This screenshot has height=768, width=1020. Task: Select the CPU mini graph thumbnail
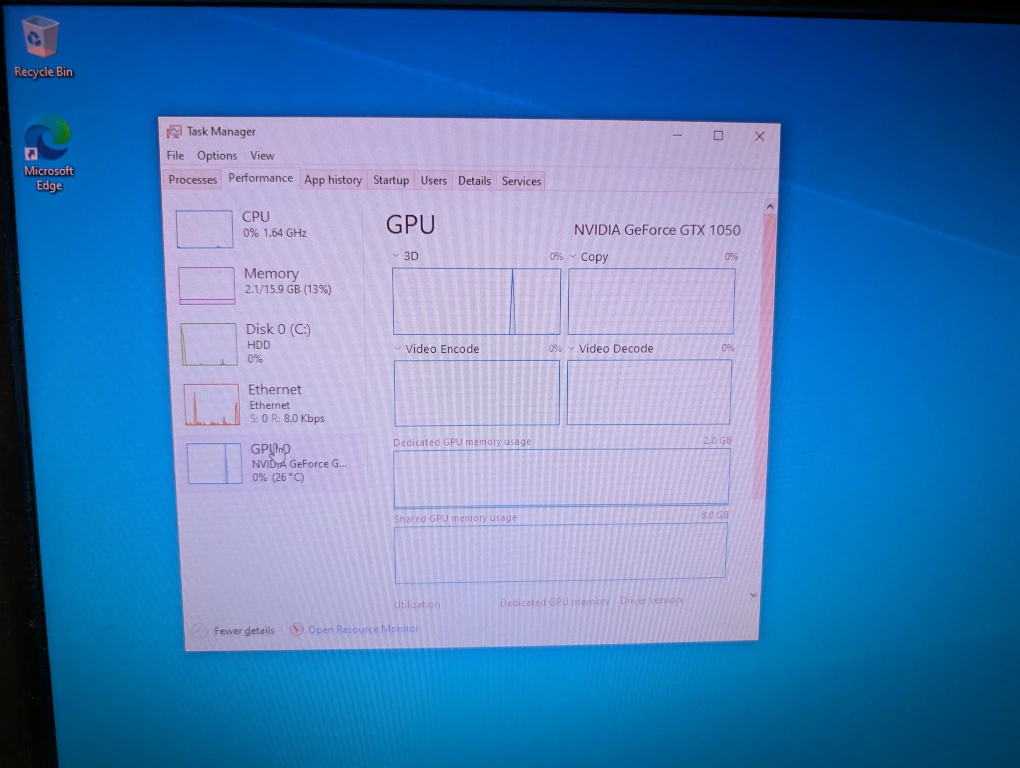click(x=204, y=228)
